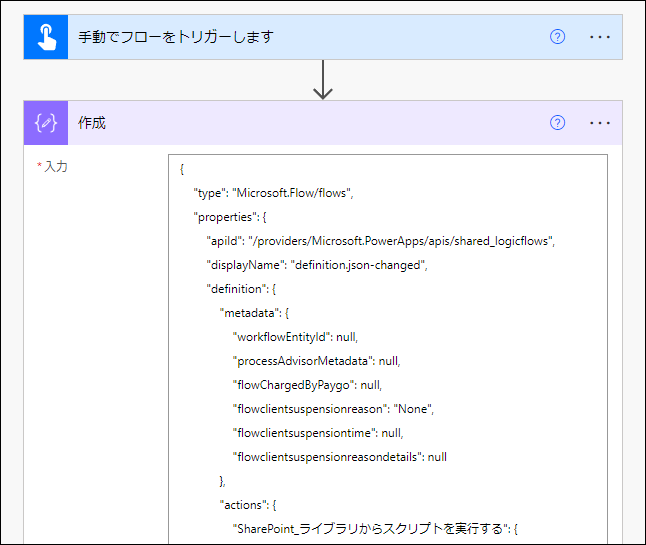The width and height of the screenshot is (646, 545).
Task: Click the "actions" key line
Action: coord(248,505)
